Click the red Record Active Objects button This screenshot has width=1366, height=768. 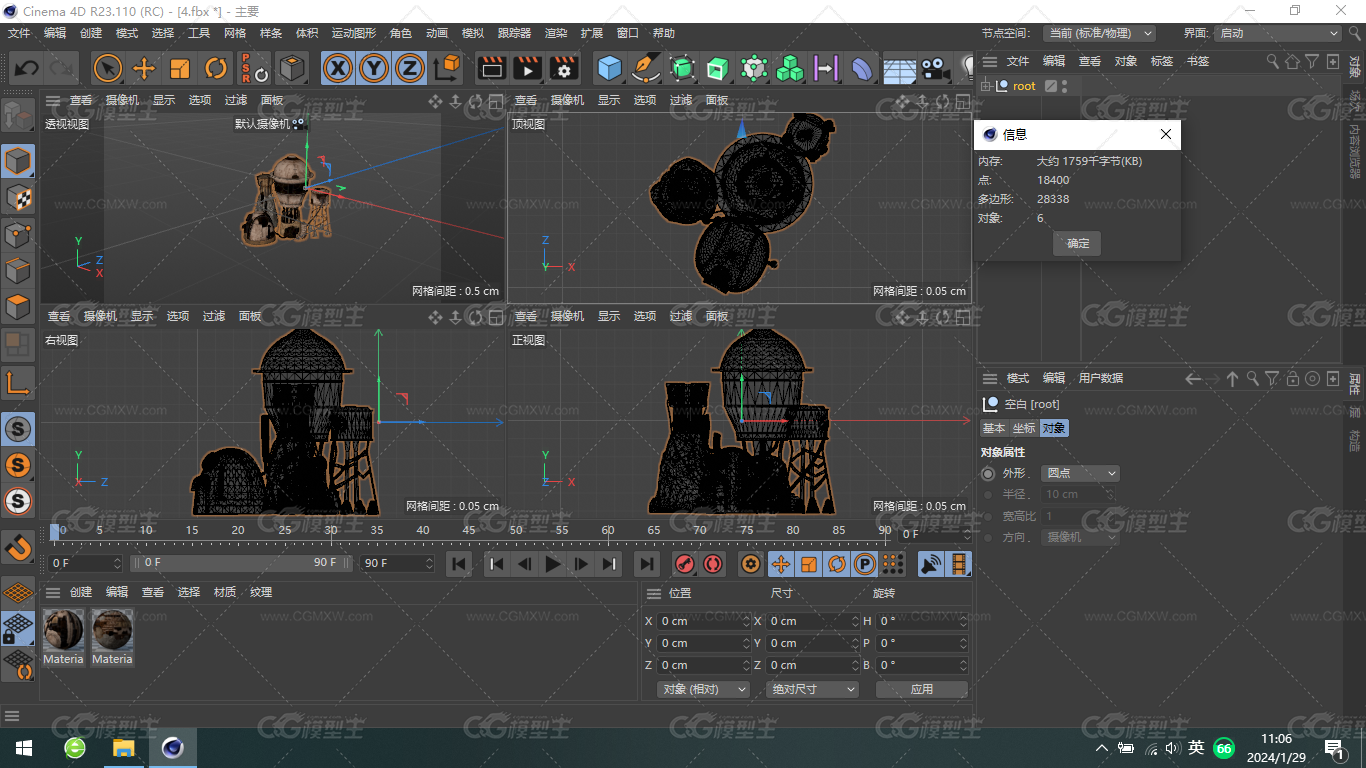684,564
